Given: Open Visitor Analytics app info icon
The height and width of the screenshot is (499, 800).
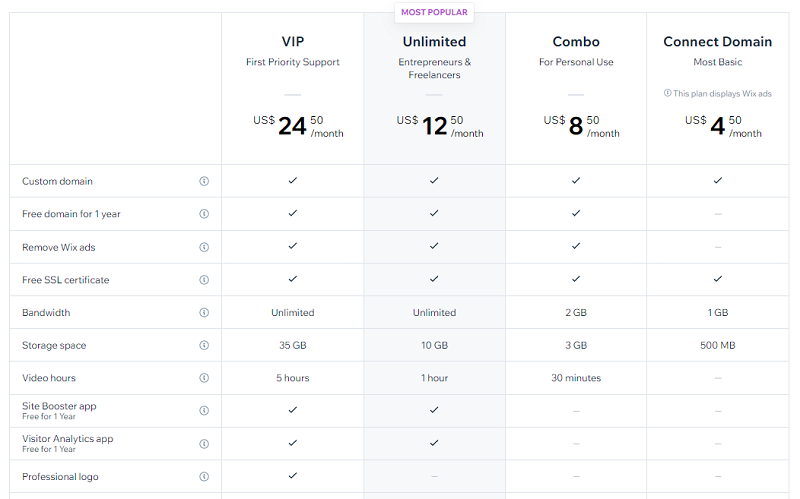Looking at the screenshot, I should point(204,444).
